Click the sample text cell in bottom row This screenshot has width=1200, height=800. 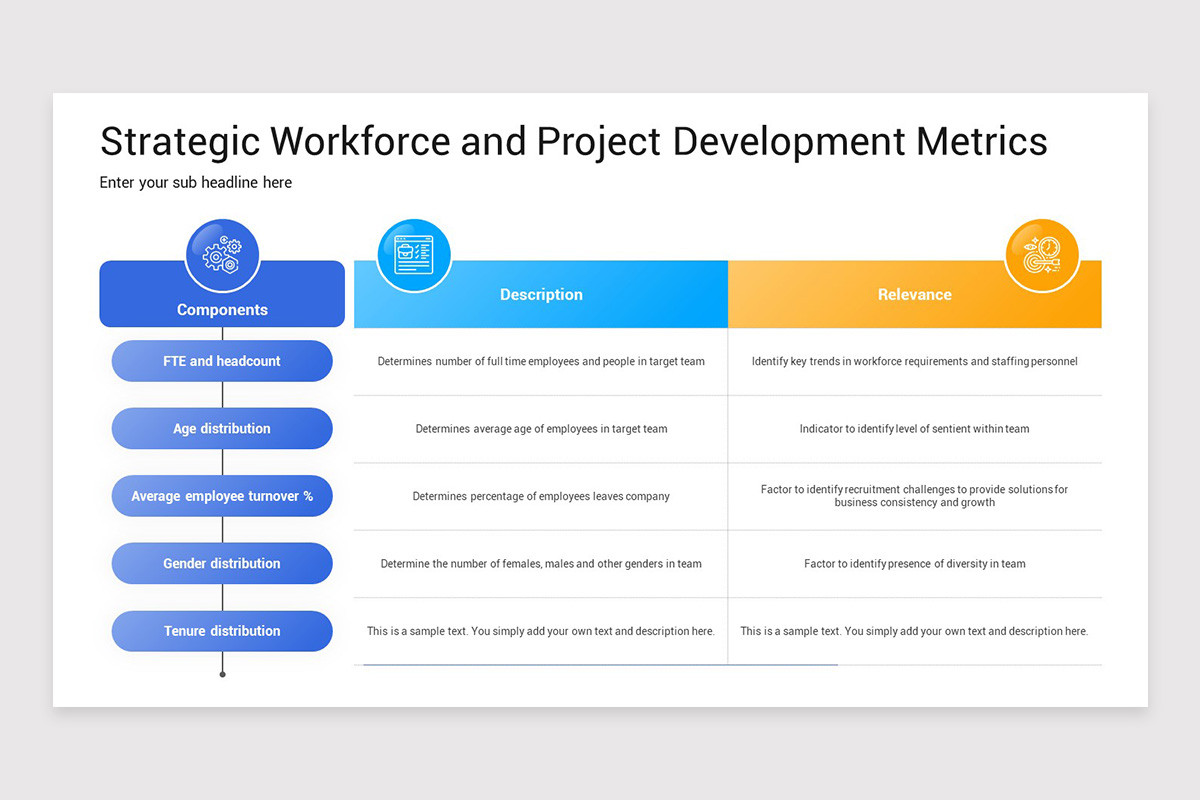tap(541, 631)
